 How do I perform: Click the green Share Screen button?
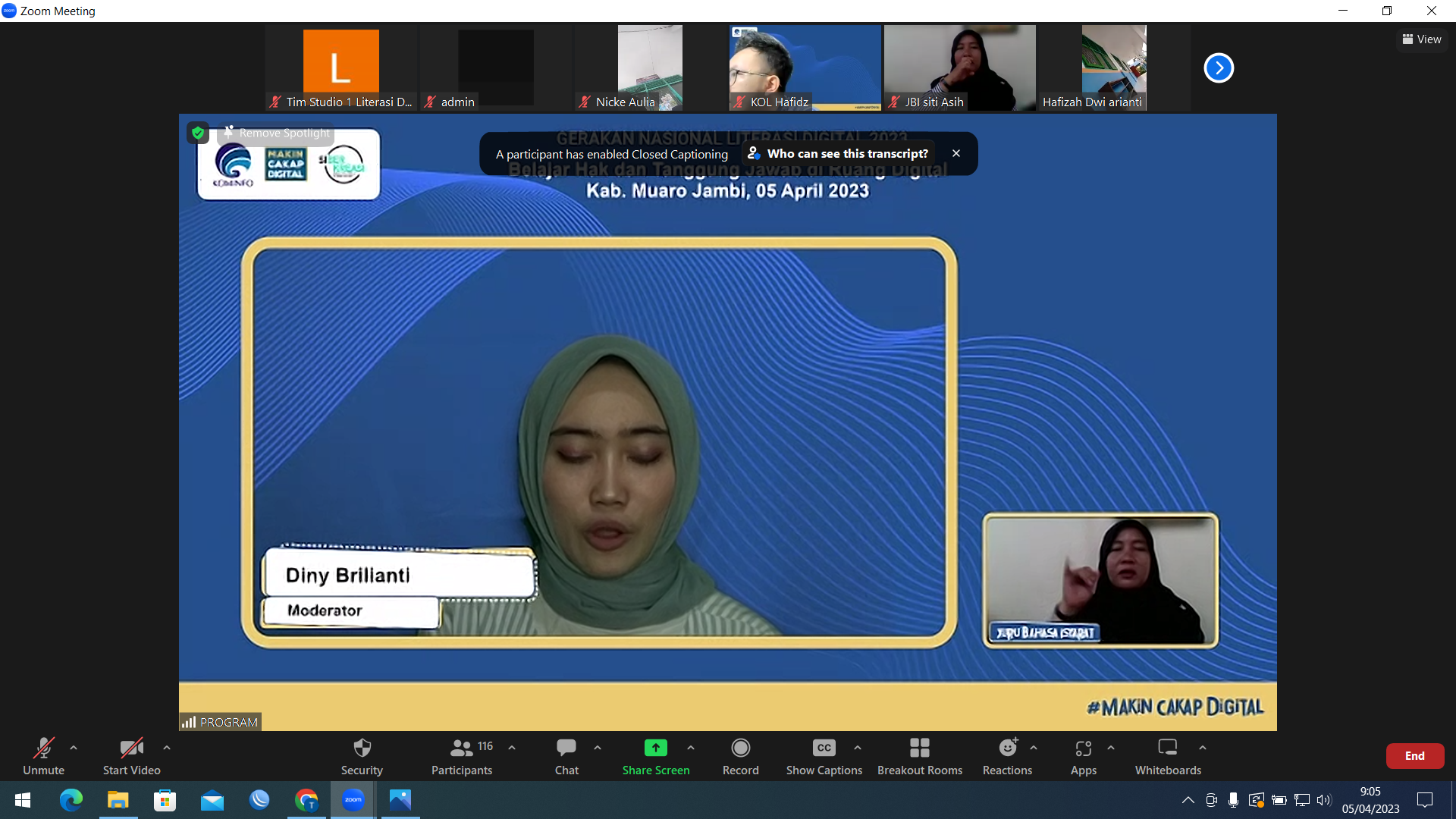coord(656,756)
